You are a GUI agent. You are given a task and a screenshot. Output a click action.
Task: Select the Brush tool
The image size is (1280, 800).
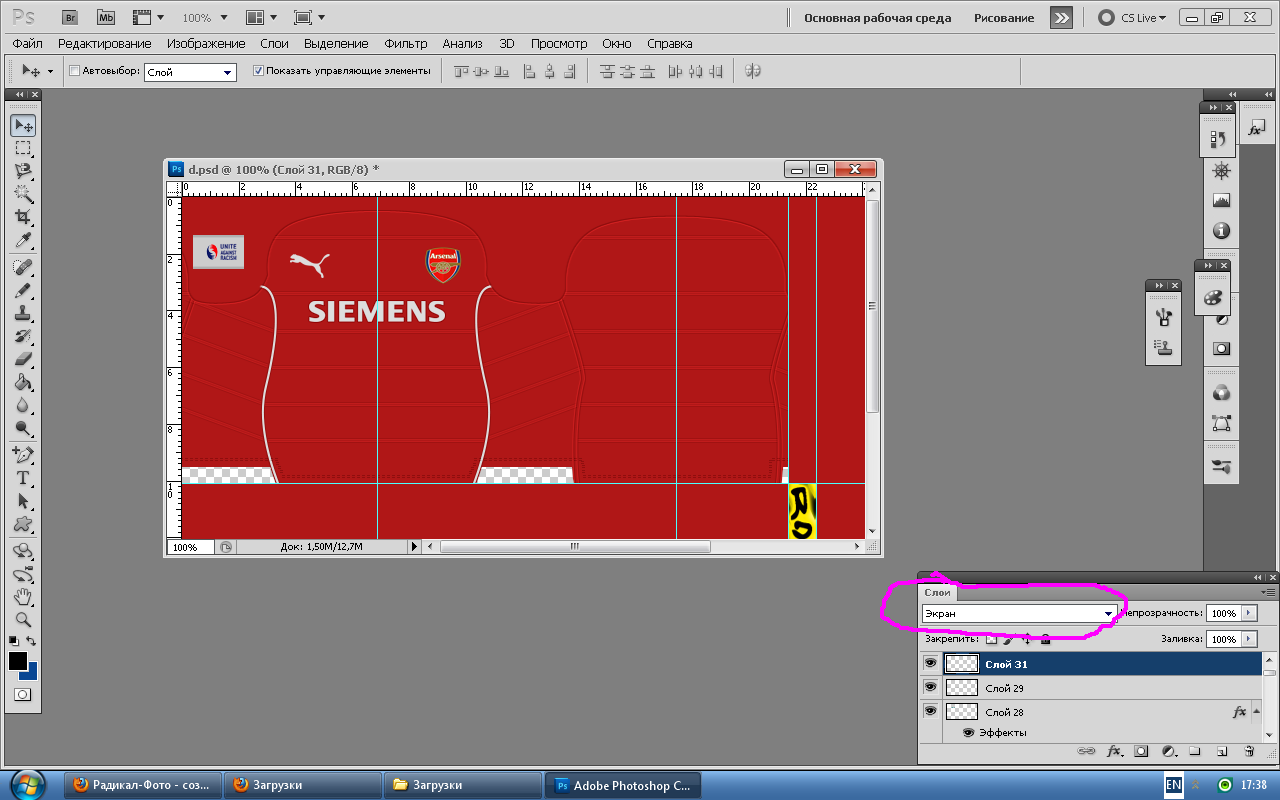point(22,290)
